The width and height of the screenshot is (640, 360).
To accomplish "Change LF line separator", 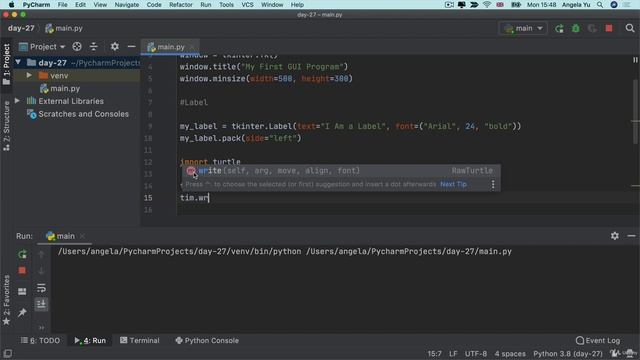I will click(x=453, y=354).
